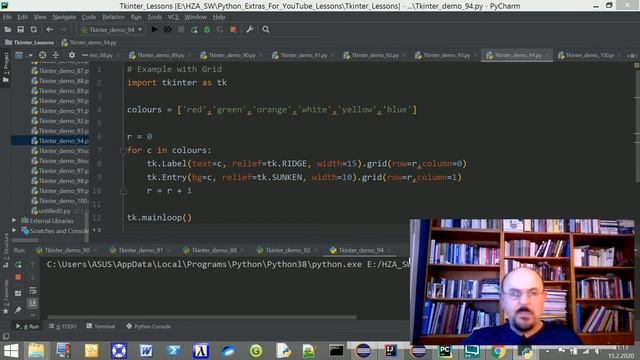Open project panel gear options
The width and height of the screenshot is (640, 360).
click(x=71, y=55)
